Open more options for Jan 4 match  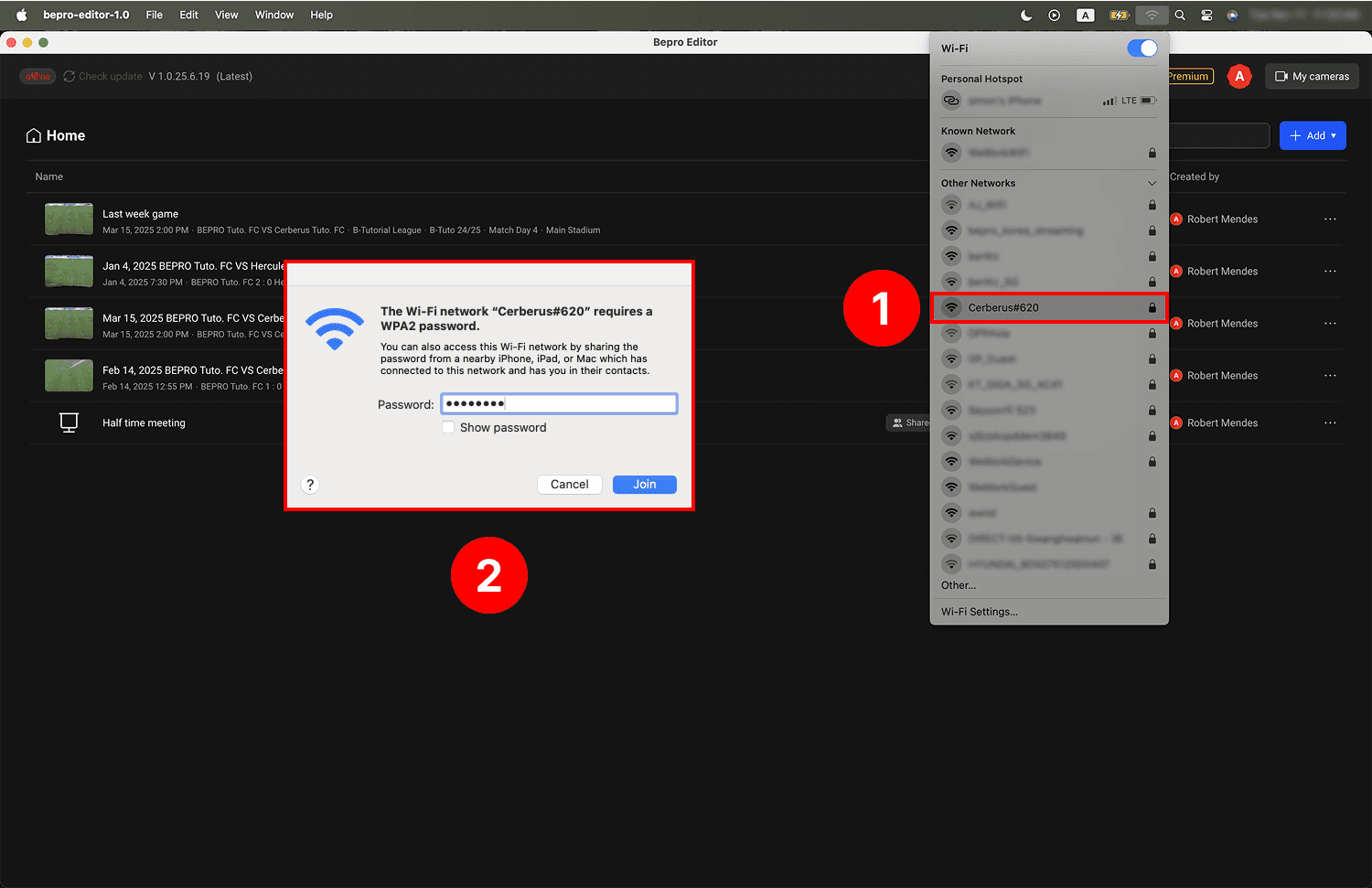[x=1330, y=272]
